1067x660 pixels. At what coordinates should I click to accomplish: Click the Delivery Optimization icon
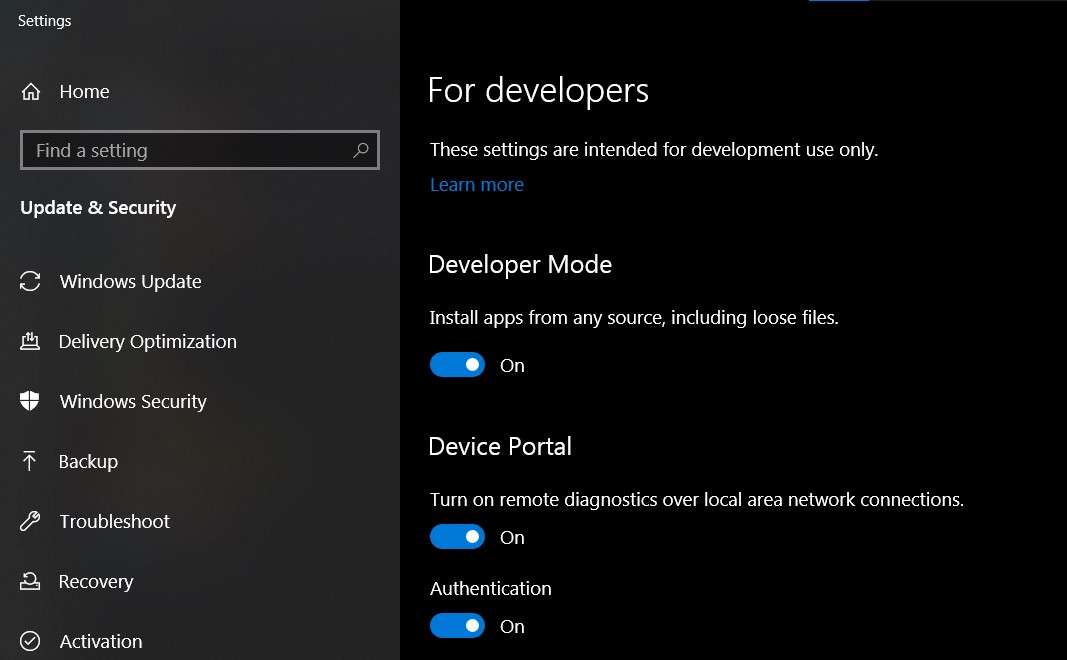[30, 341]
